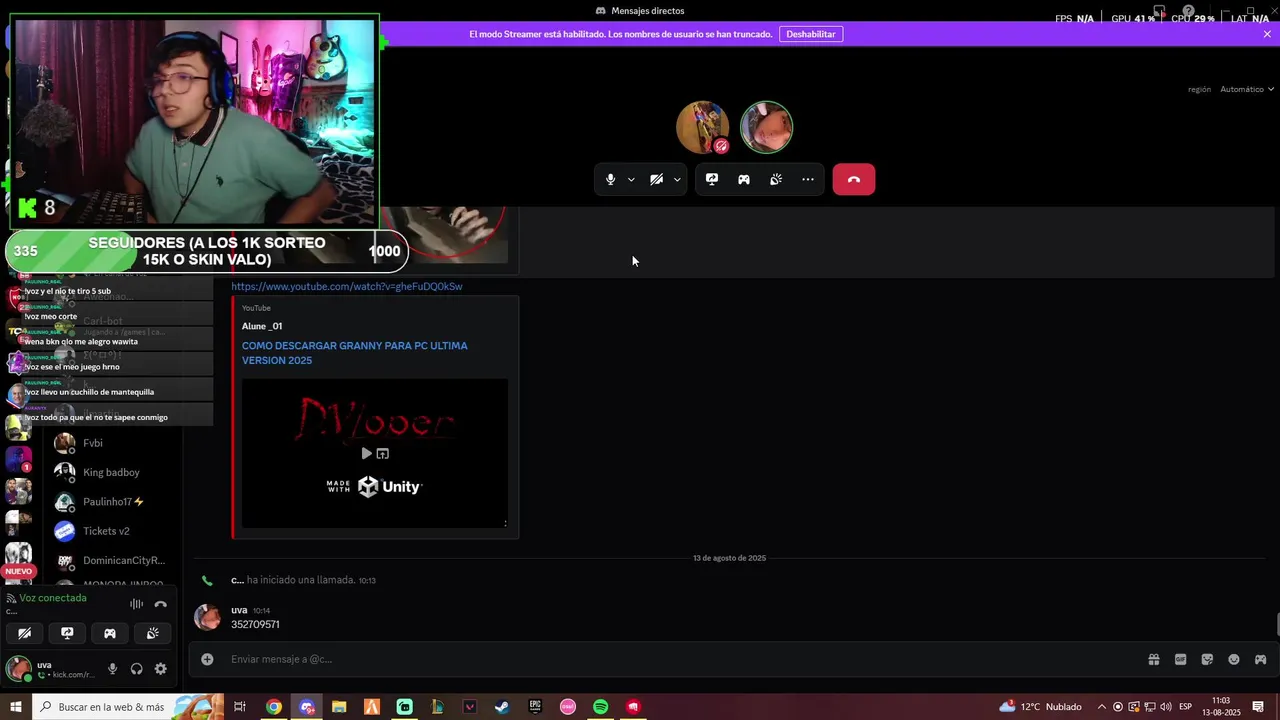Screen dimensions: 1280x720
Task: Open Epic Games from taskbar
Action: point(535,707)
